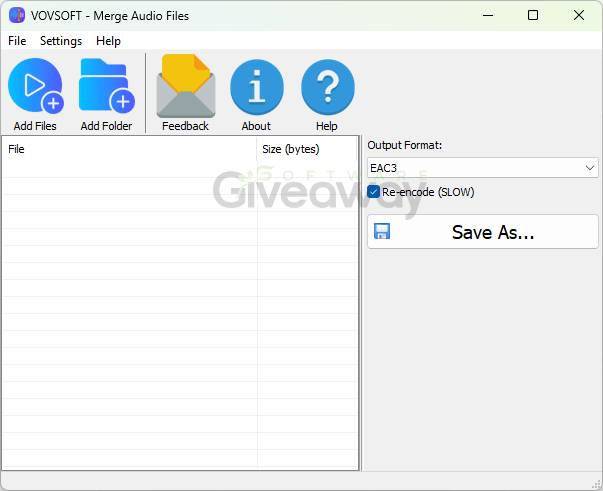Click the File column header
603x491 pixels.
coord(130,149)
